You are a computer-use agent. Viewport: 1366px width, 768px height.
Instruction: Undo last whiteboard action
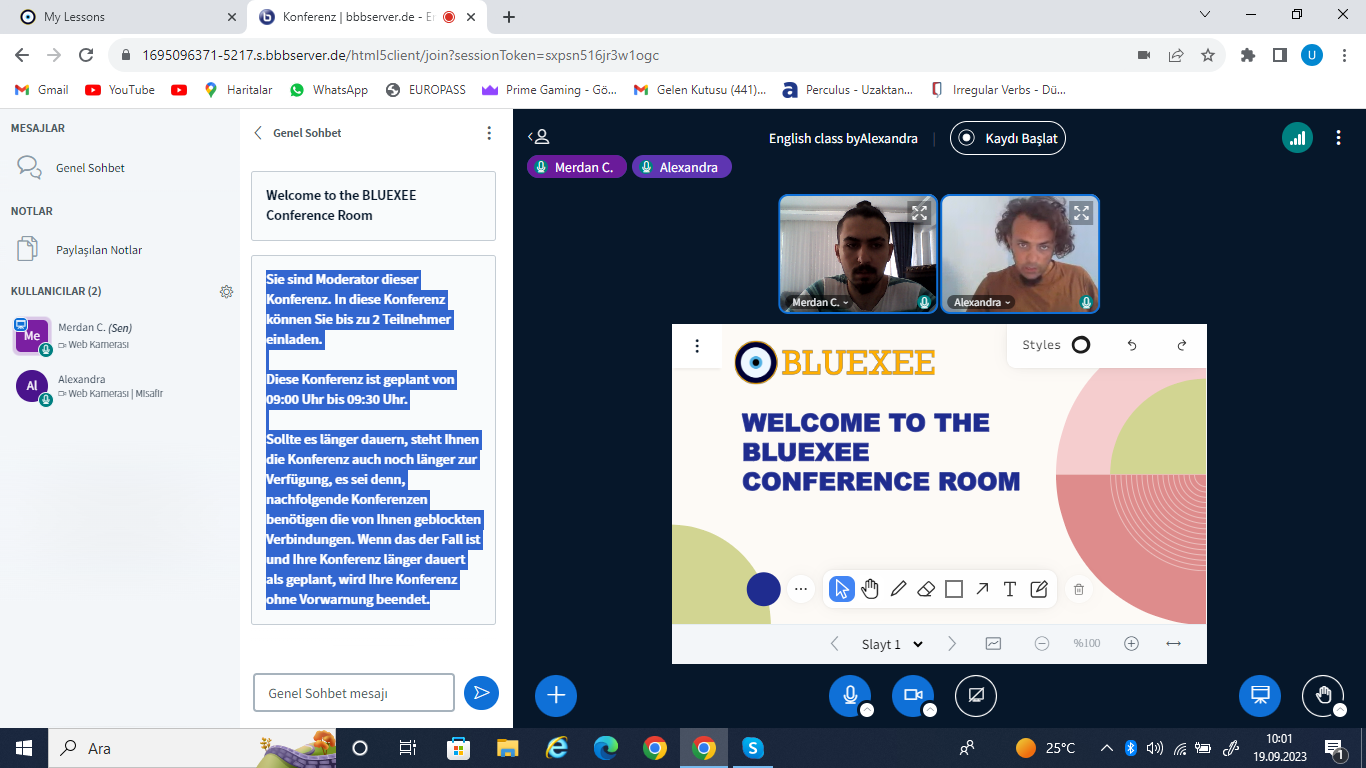(1132, 345)
